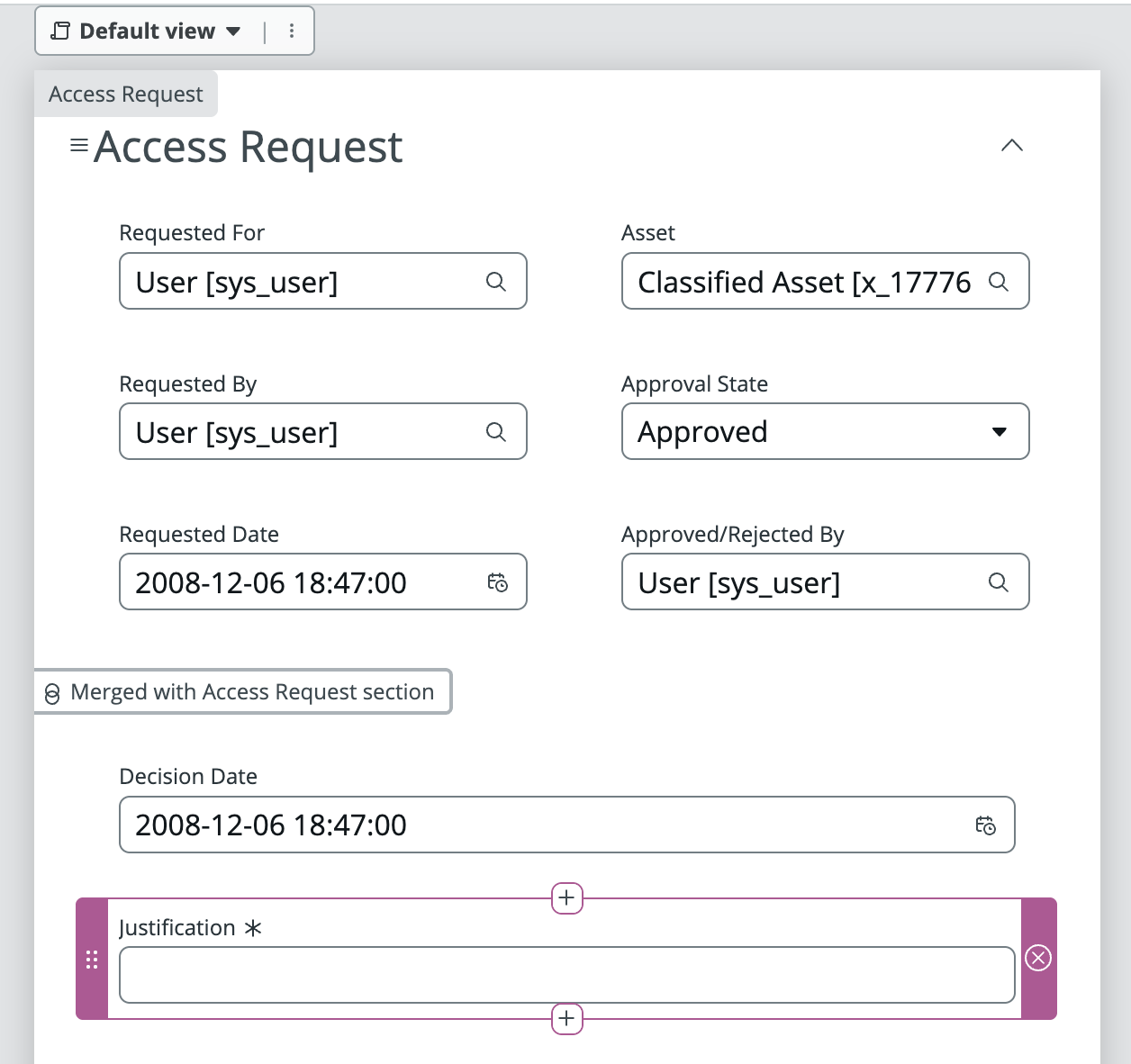Screen dimensions: 1131x1064
Task: Open the Requested For user lookup
Action: pyautogui.click(x=496, y=281)
